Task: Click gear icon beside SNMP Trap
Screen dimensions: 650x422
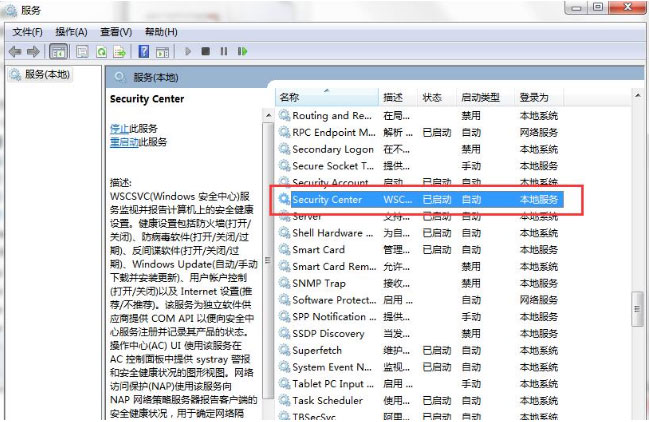Action: tap(284, 283)
